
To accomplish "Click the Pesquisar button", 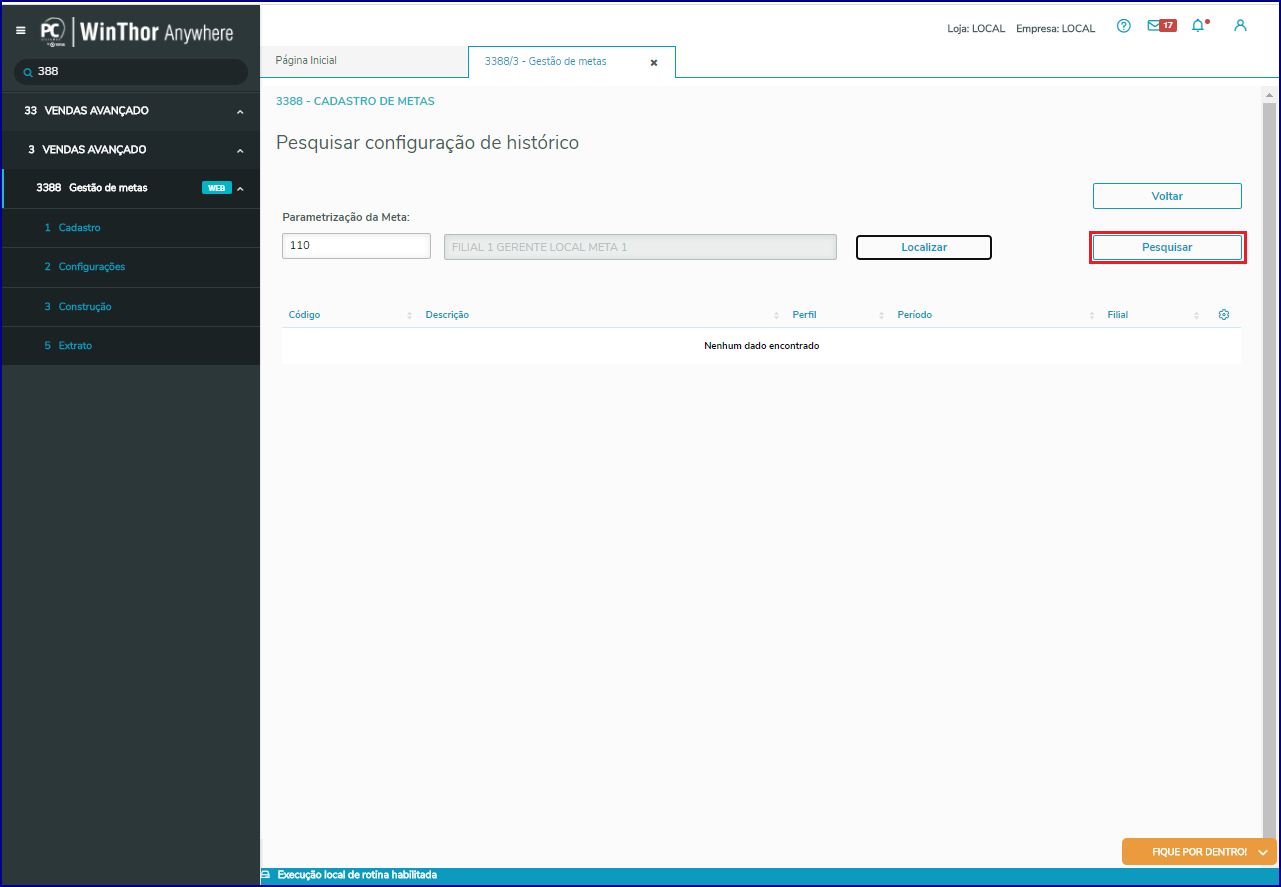I will [1167, 247].
